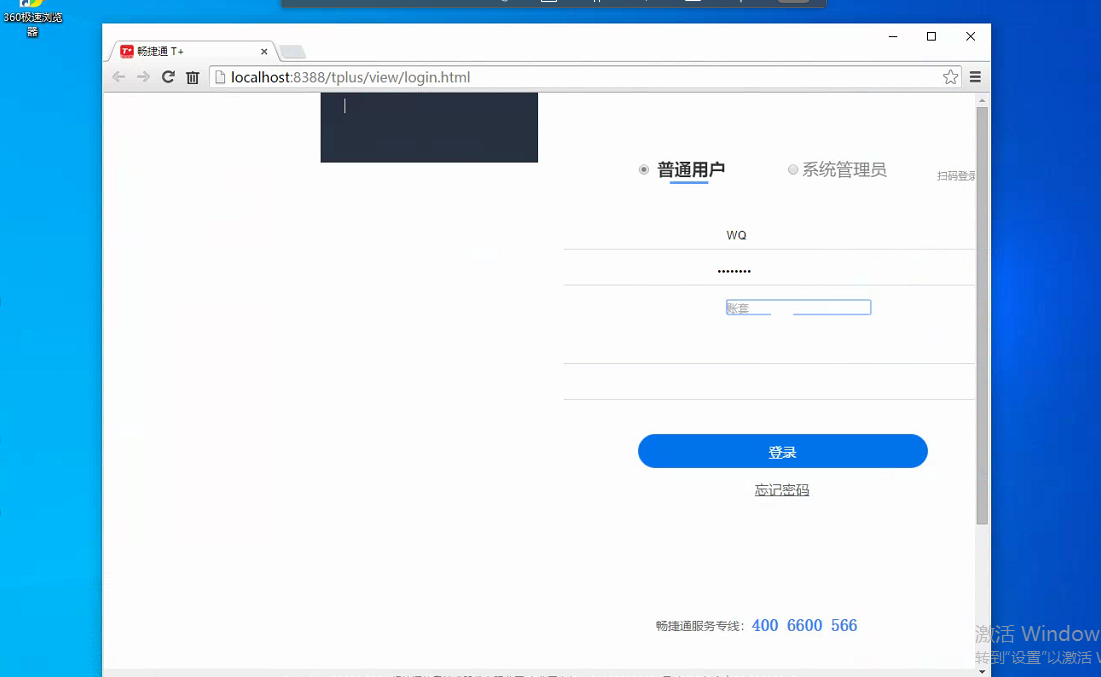Maximize the browser window
The height and width of the screenshot is (677, 1101).
coord(931,37)
